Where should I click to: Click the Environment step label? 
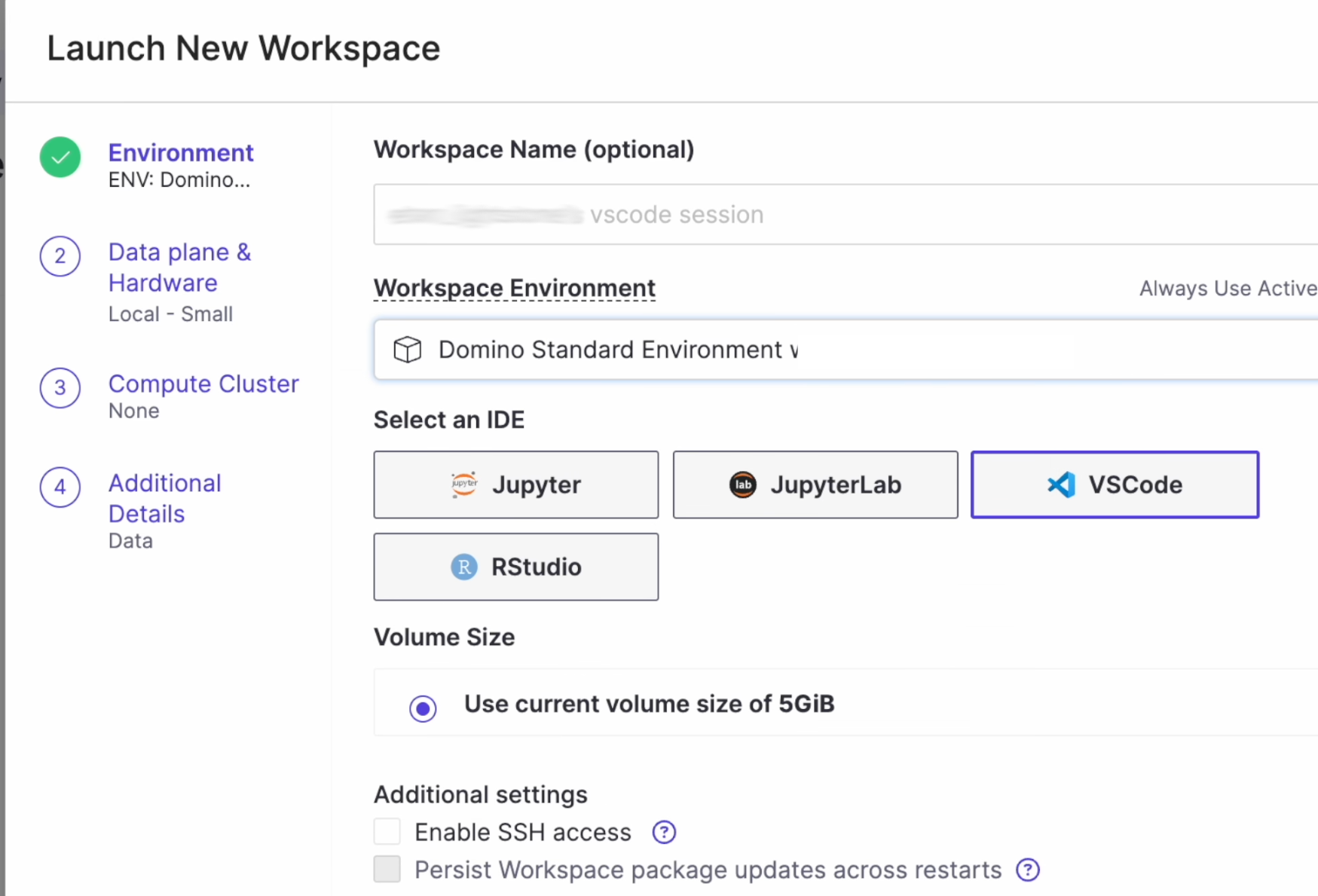[181, 153]
